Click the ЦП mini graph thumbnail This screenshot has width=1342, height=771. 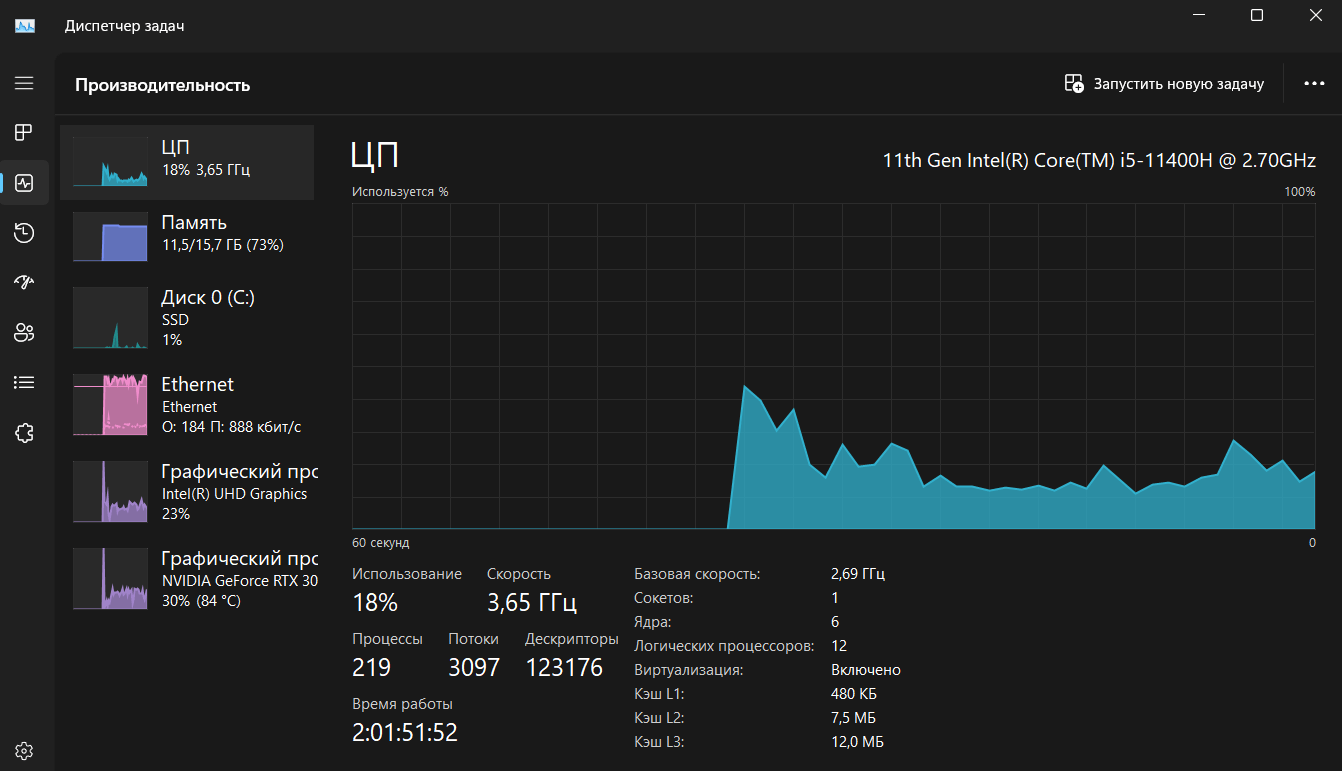click(x=110, y=162)
